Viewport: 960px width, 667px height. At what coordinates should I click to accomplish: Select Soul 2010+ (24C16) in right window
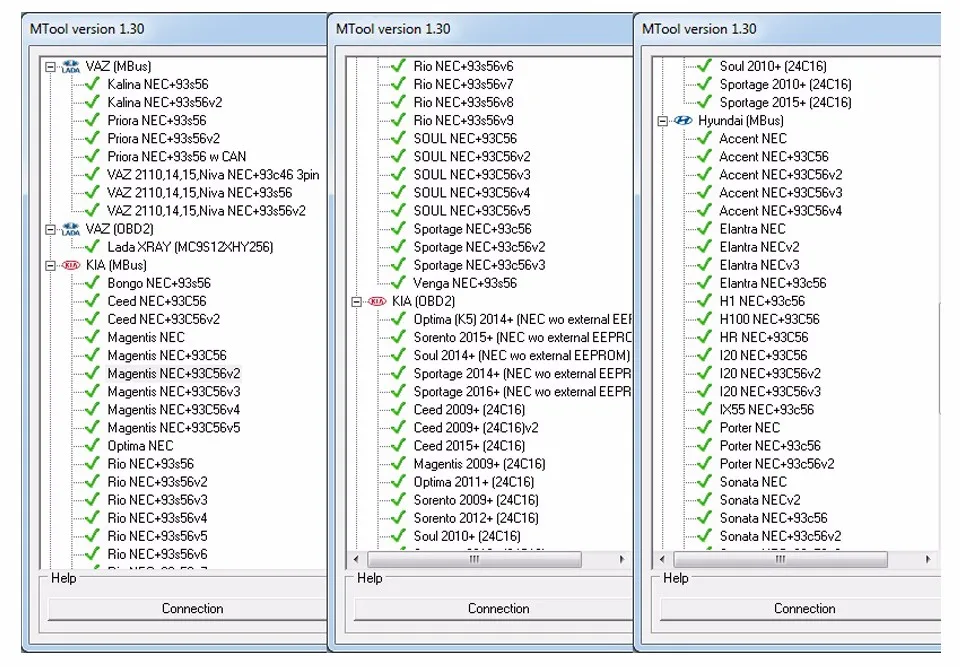coord(773,66)
